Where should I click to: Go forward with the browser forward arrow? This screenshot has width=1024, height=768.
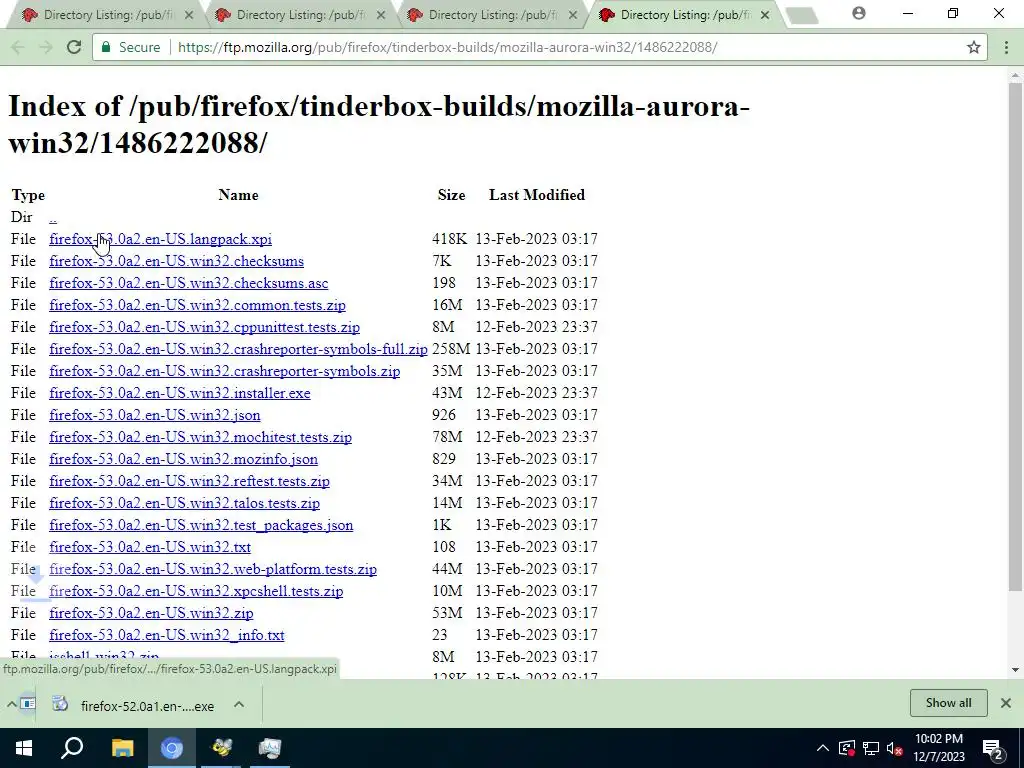coord(46,47)
